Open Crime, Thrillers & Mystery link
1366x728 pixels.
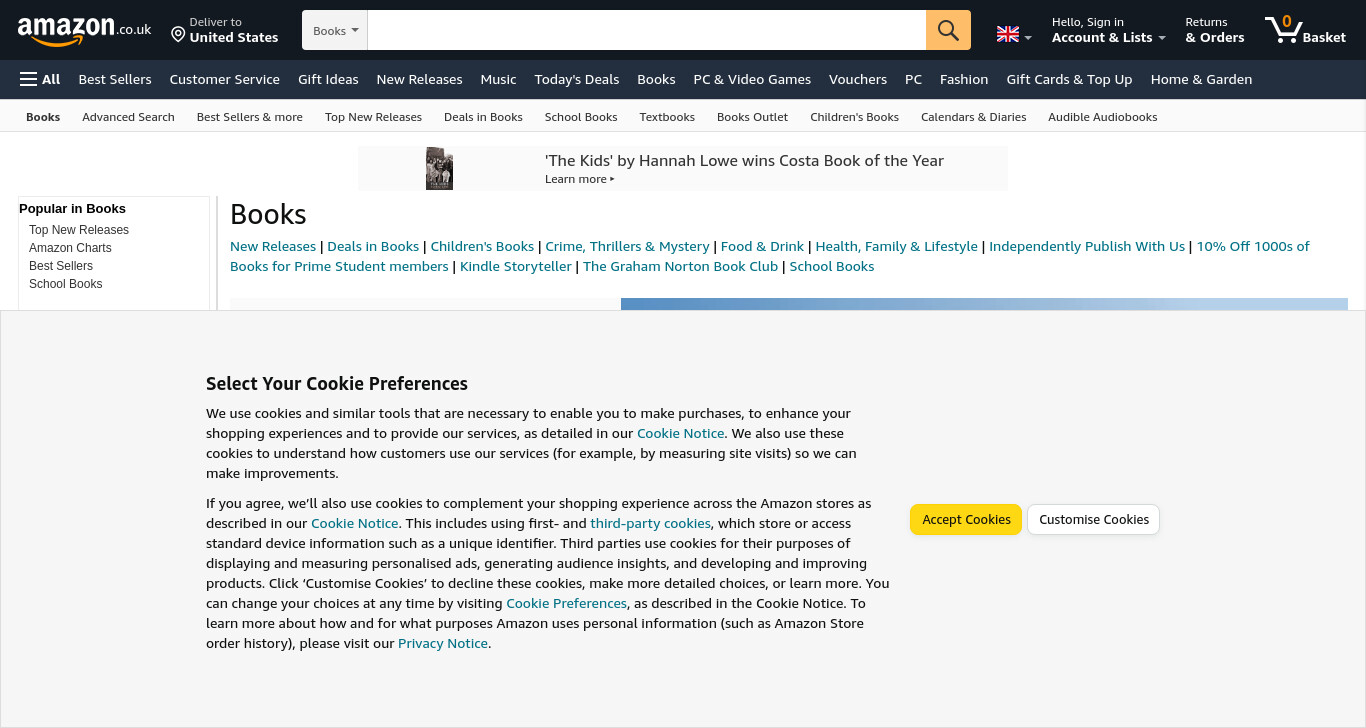pyautogui.click(x=627, y=246)
